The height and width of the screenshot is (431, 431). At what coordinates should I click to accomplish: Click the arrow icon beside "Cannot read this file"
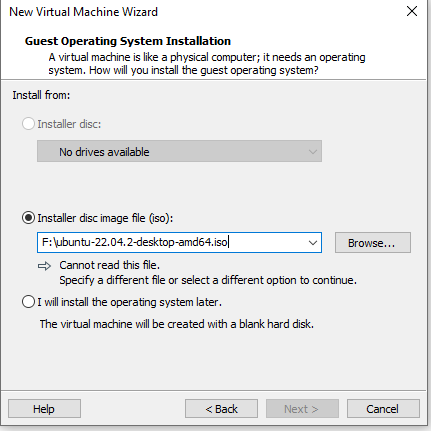tap(44, 266)
